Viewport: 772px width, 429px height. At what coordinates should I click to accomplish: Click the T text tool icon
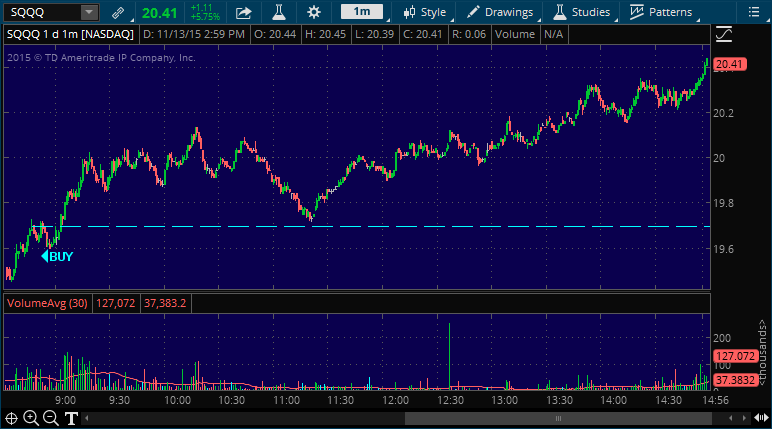tap(71, 419)
